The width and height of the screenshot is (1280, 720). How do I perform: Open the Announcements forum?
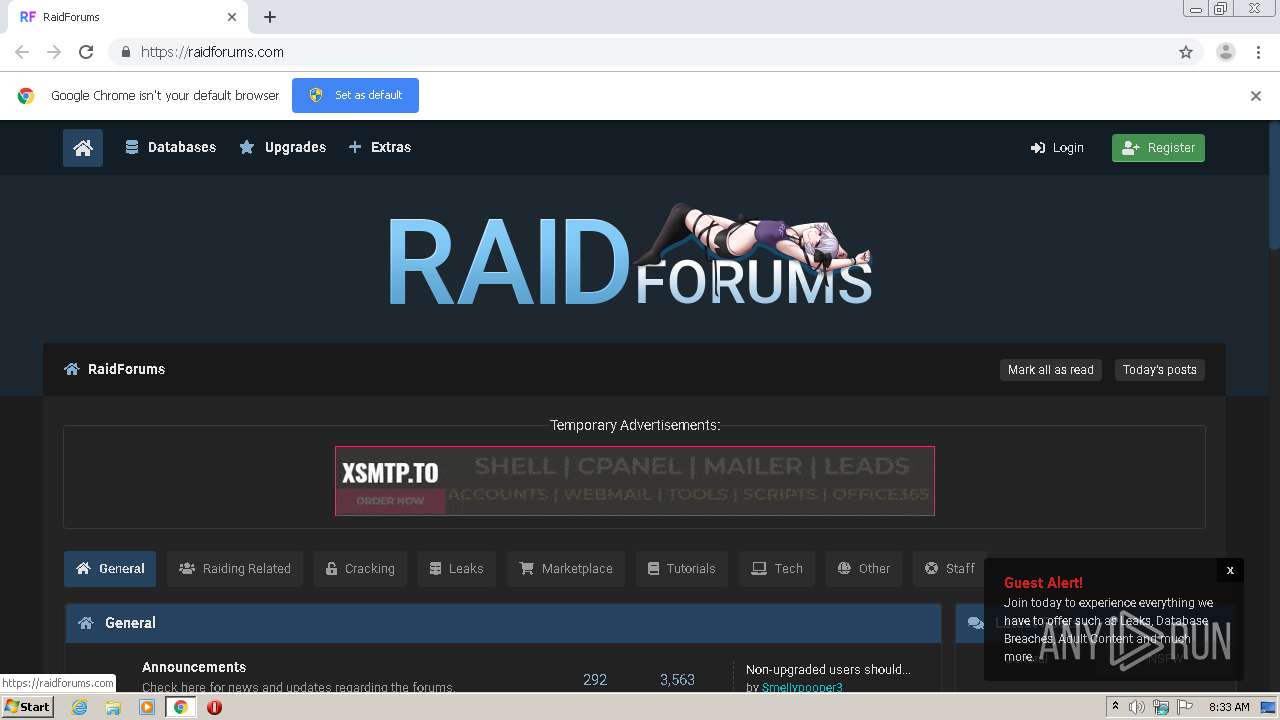click(194, 667)
